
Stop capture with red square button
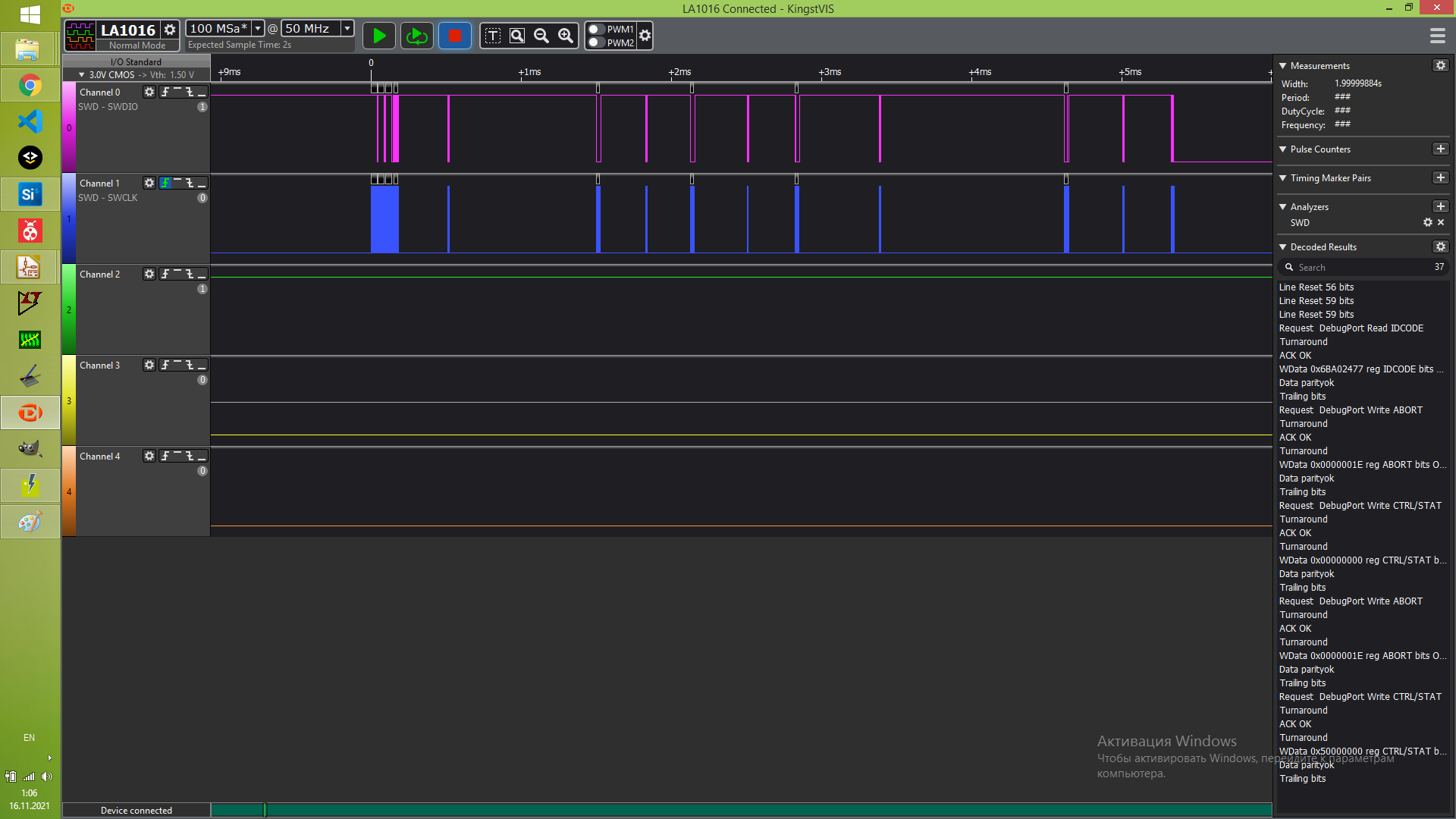pos(454,36)
